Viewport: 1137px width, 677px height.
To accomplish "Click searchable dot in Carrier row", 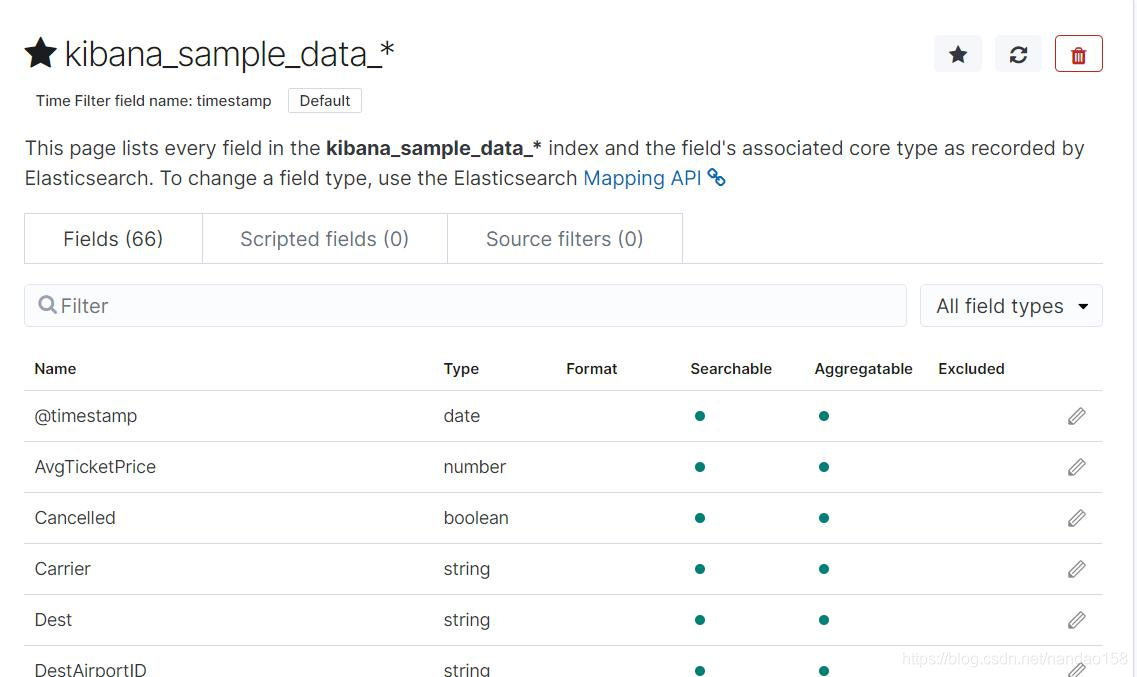I will pyautogui.click(x=700, y=569).
